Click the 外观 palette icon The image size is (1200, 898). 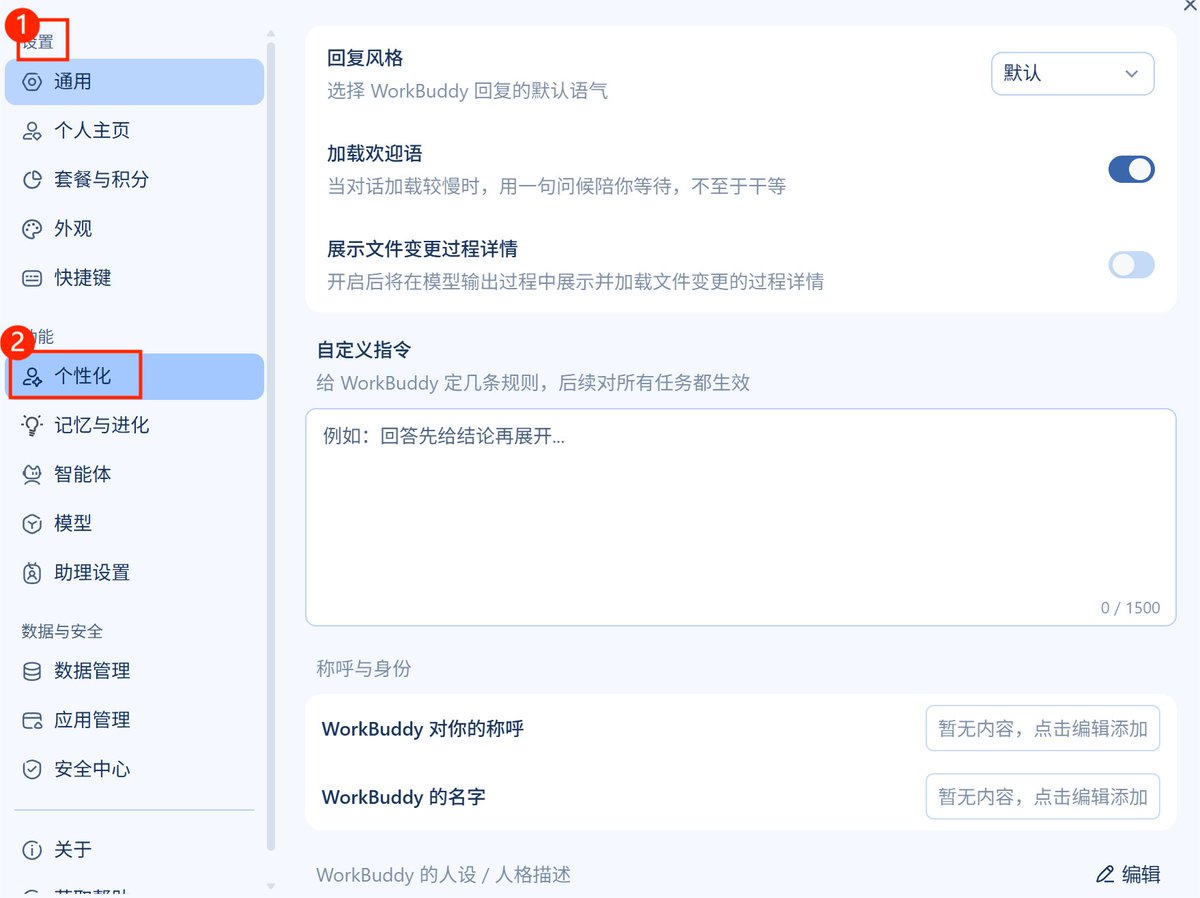[x=32, y=229]
